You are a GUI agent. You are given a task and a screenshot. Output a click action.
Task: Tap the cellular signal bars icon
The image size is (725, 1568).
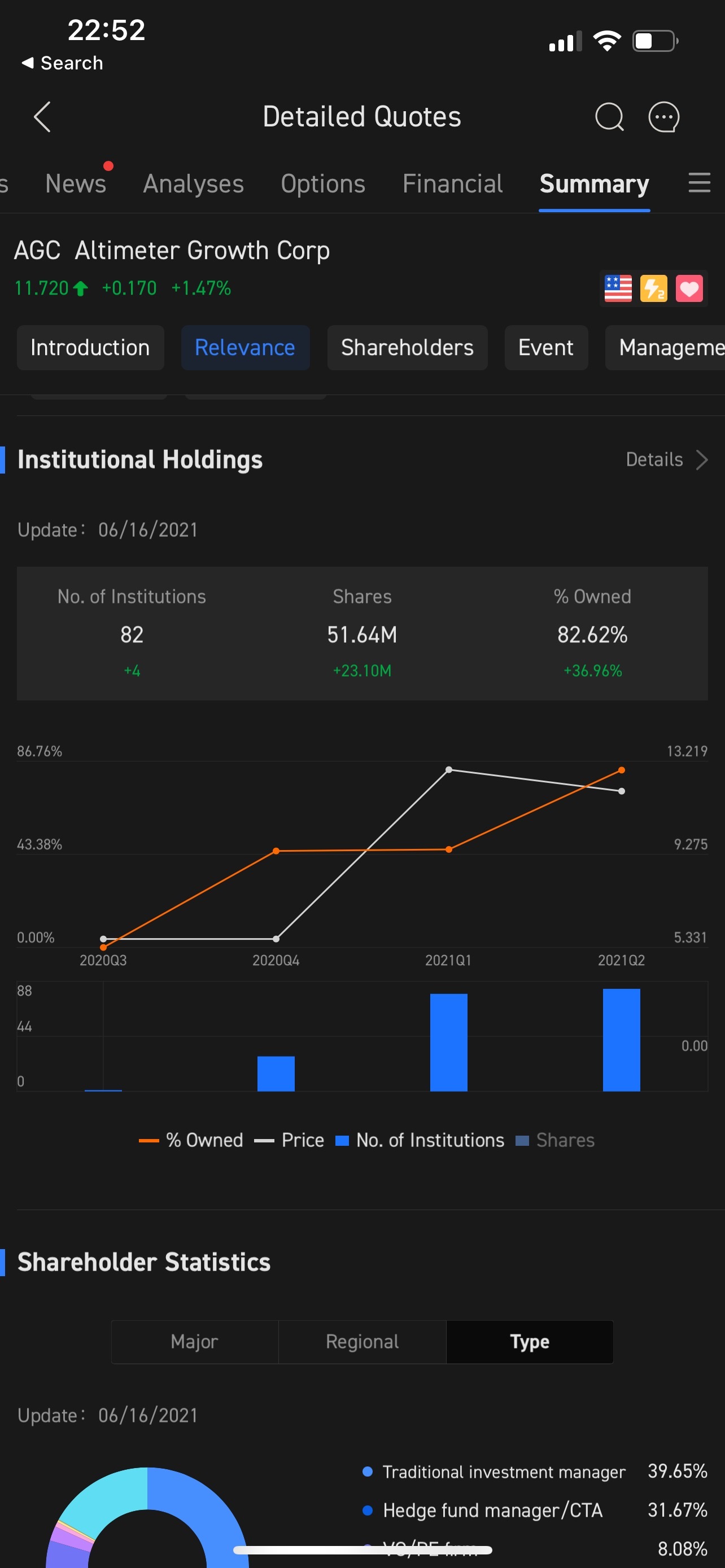coord(565,41)
